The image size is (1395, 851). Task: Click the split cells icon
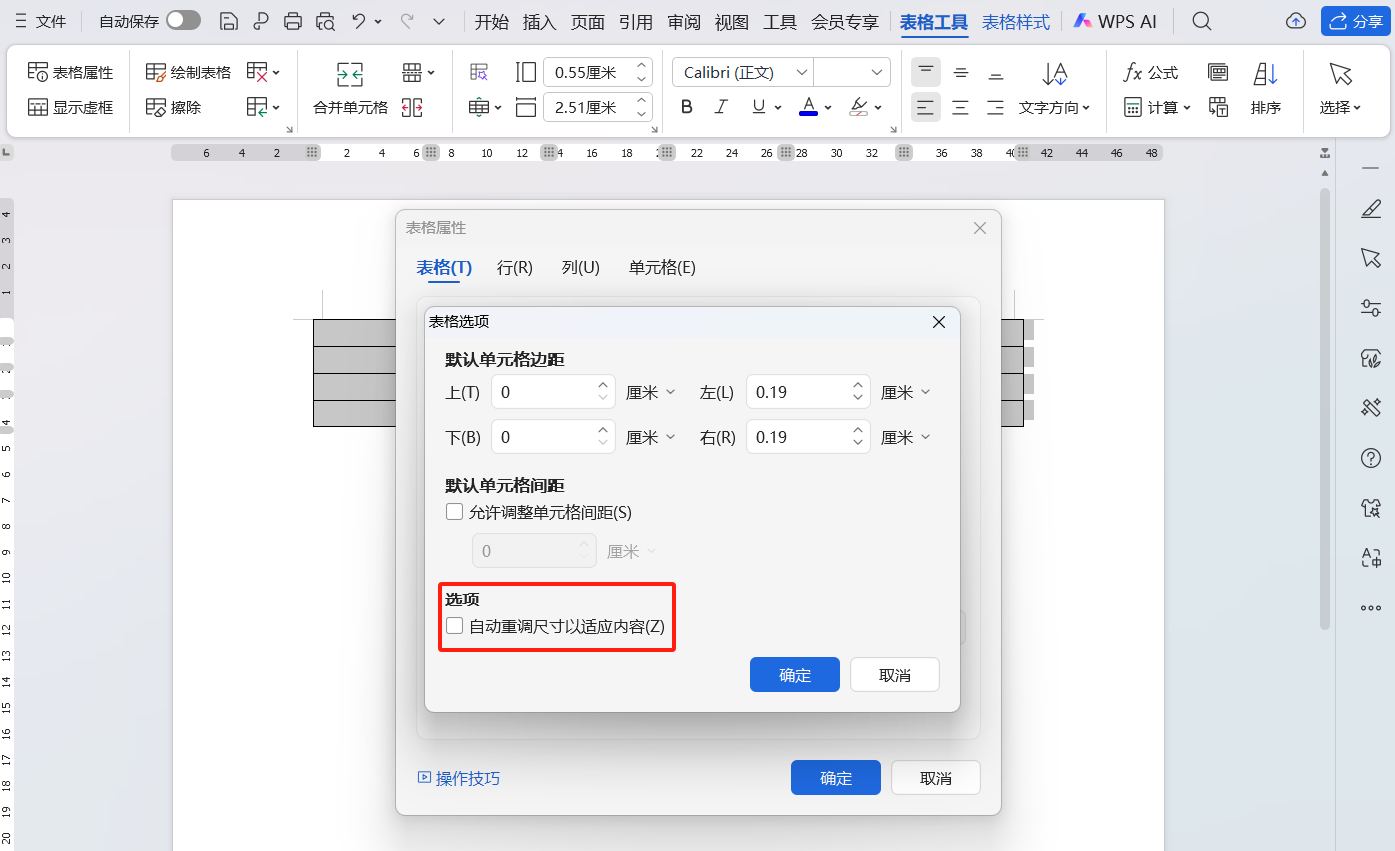click(x=413, y=107)
